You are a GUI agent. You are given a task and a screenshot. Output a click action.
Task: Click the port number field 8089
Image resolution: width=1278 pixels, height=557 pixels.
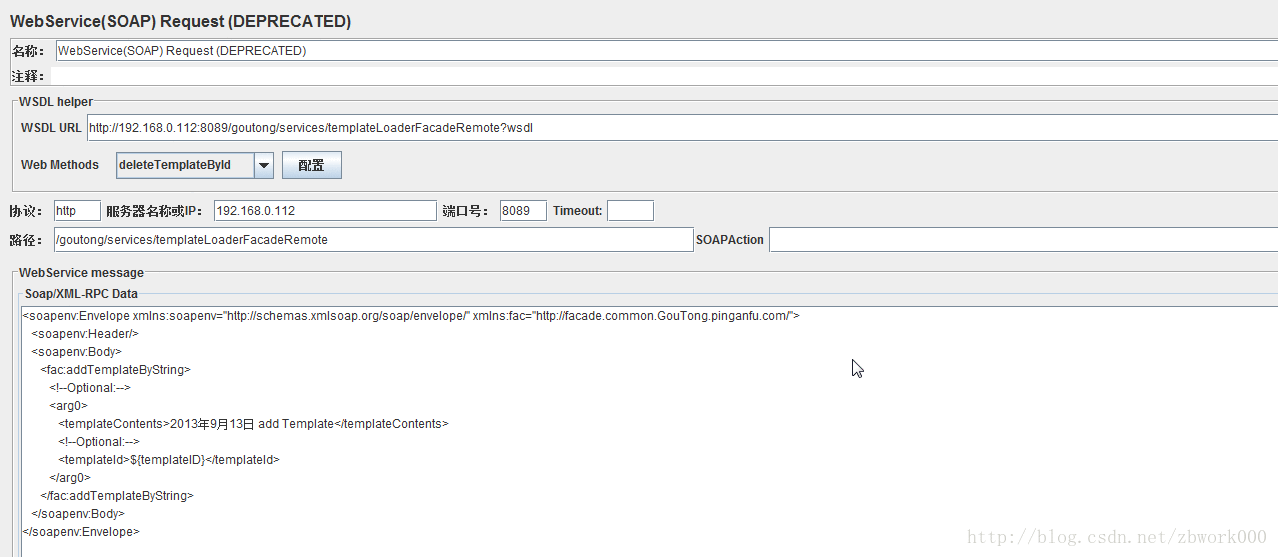click(523, 210)
